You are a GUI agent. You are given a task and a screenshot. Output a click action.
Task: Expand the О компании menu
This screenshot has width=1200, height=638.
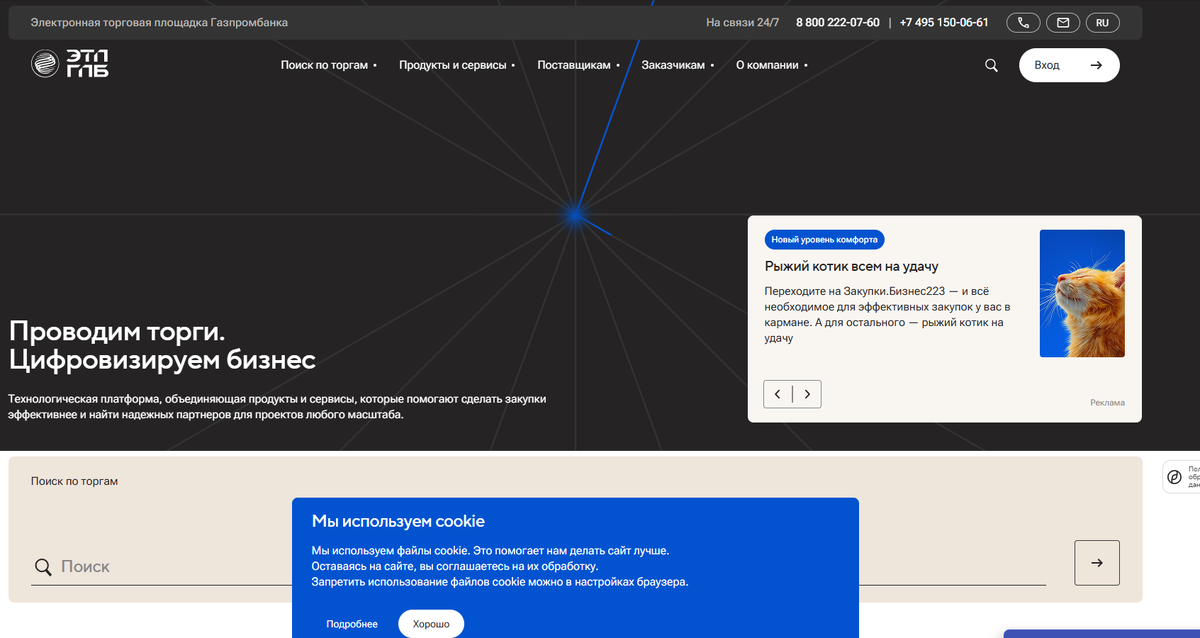coord(771,65)
